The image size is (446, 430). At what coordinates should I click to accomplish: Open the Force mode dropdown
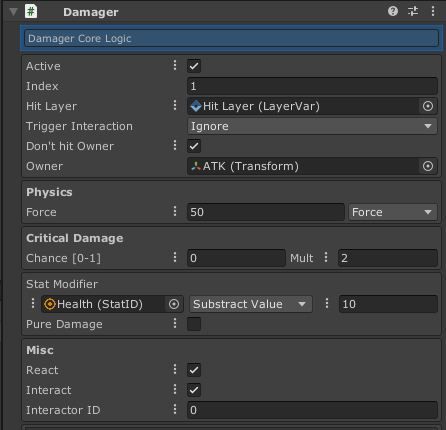click(393, 212)
